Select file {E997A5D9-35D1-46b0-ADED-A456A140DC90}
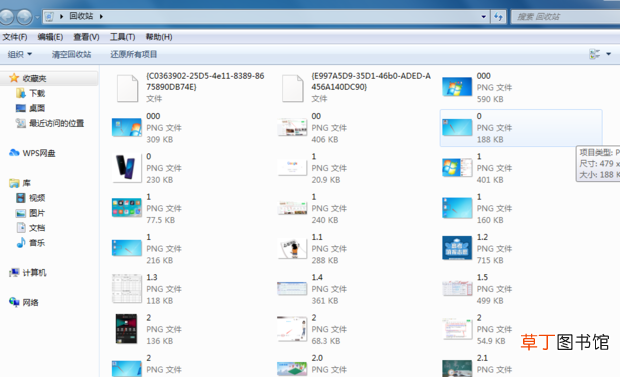620x377 pixels. (x=355, y=87)
